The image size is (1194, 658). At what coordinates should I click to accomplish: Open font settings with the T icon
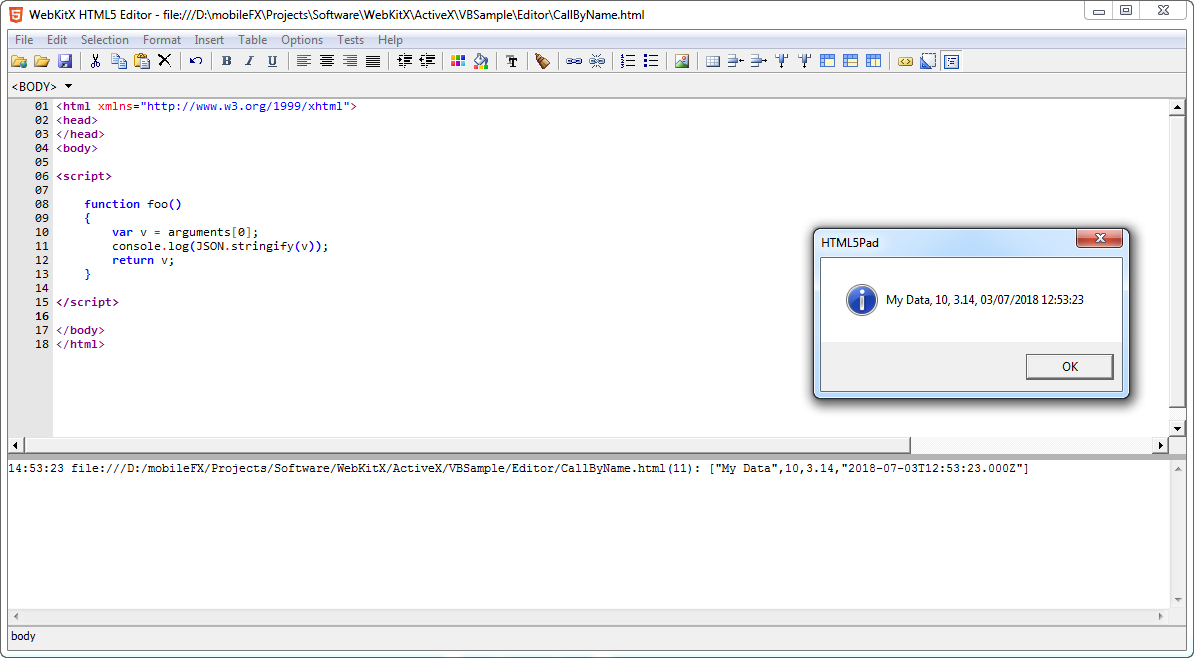(512, 61)
